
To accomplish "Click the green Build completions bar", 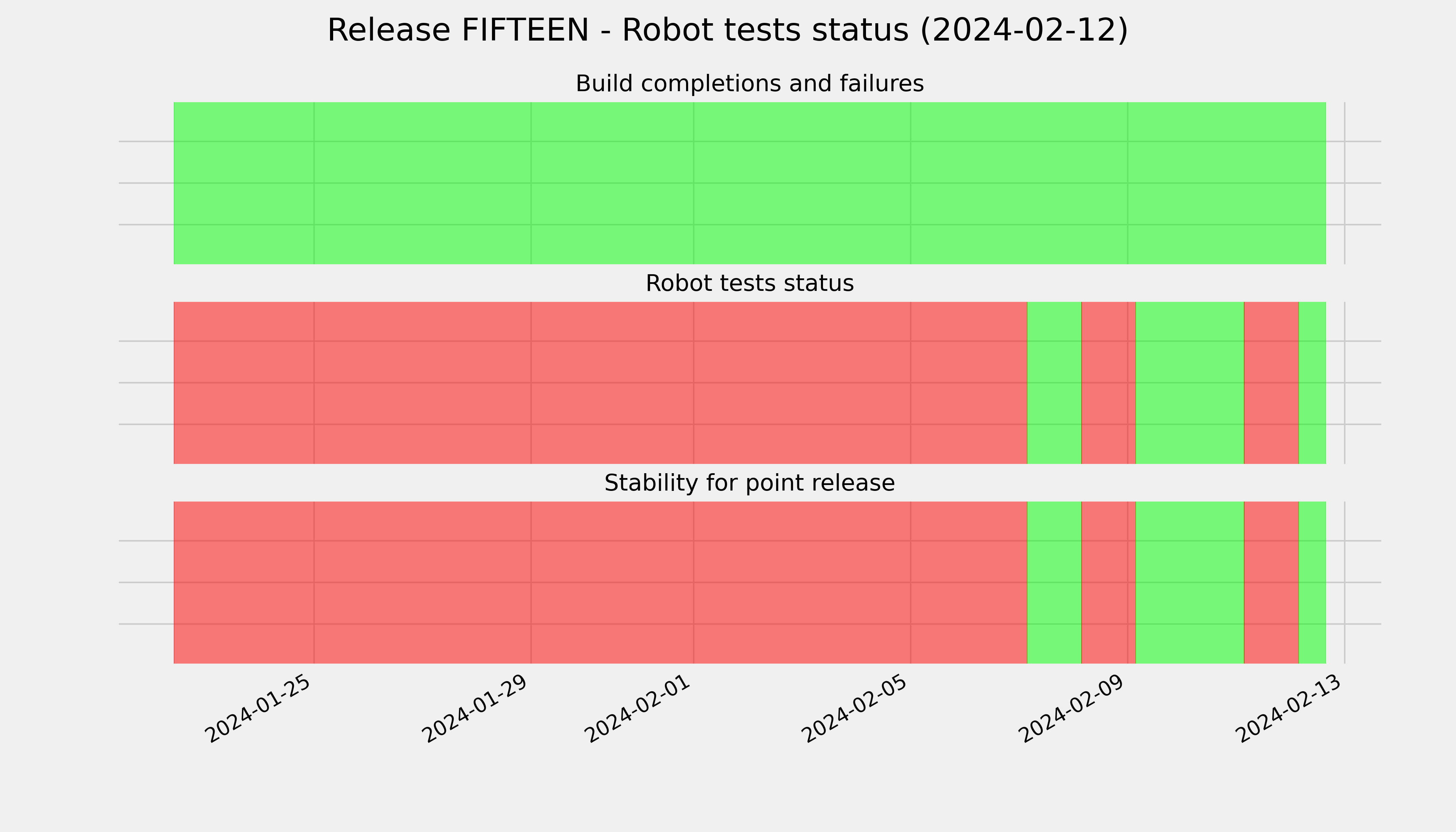I will point(750,183).
